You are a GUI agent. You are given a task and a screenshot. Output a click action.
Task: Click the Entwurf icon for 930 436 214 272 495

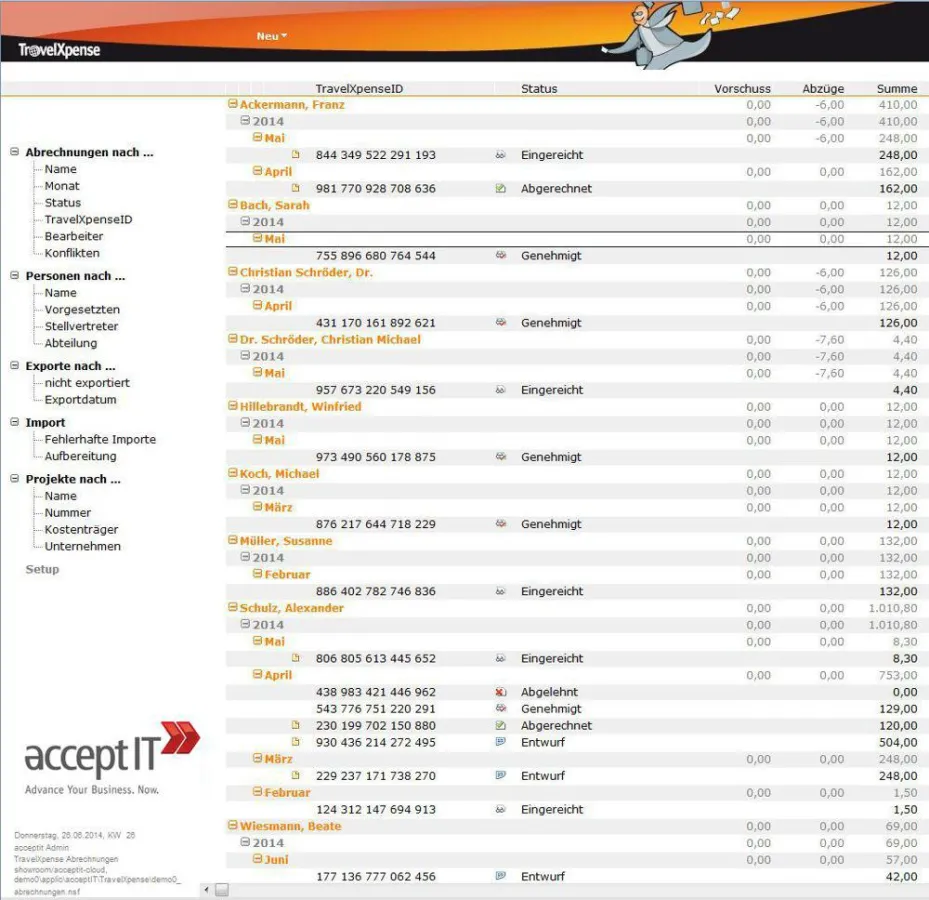[501, 742]
